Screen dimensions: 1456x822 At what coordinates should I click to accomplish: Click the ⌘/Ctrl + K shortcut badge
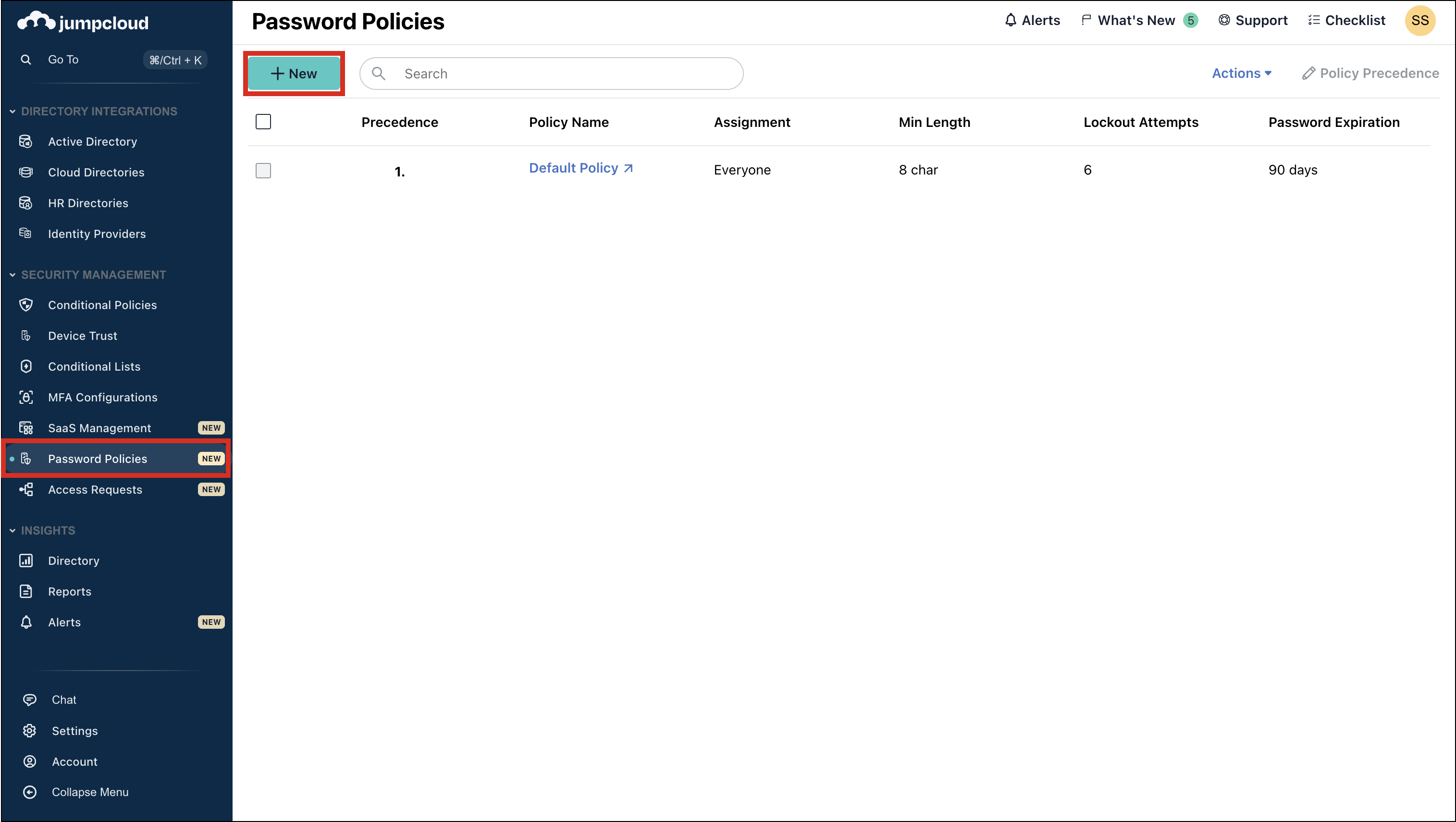pyautogui.click(x=175, y=60)
